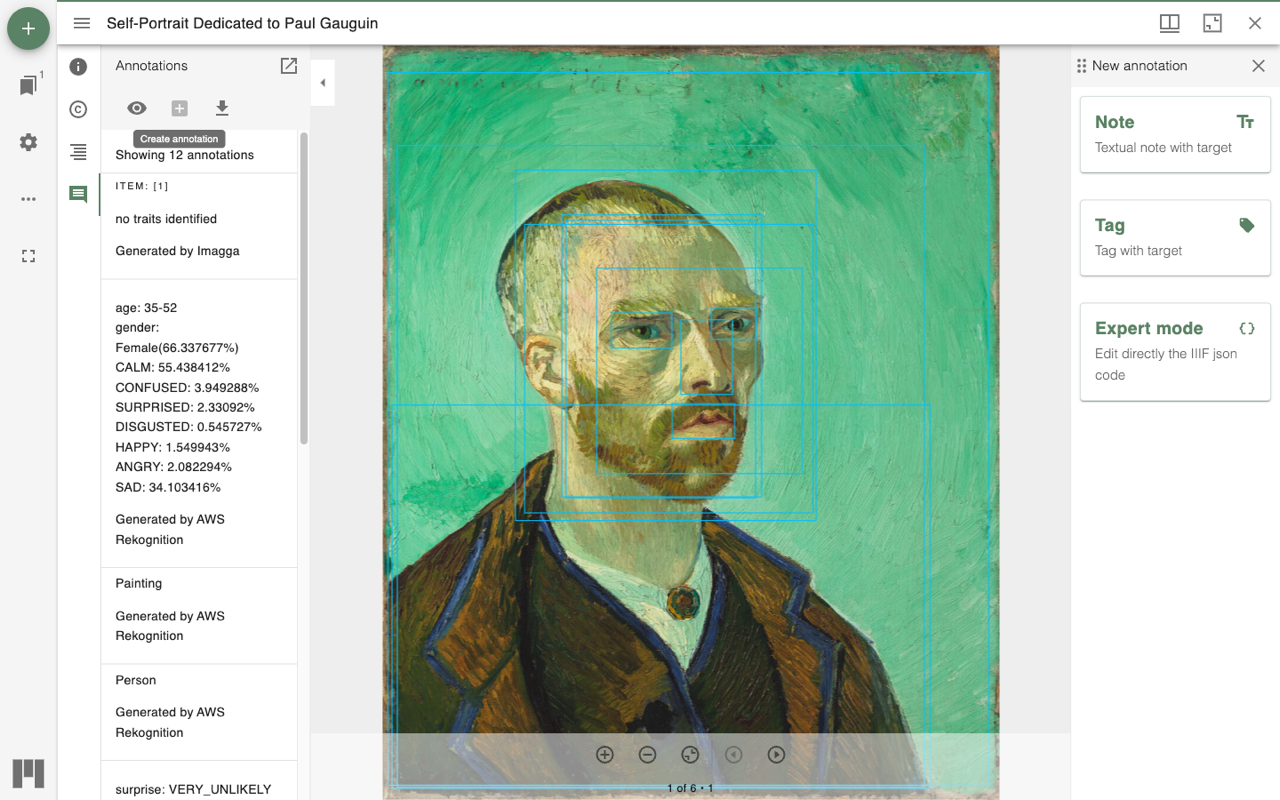The height and width of the screenshot is (800, 1280).
Task: Click the green add resource plus button
Action: pyautogui.click(x=28, y=29)
